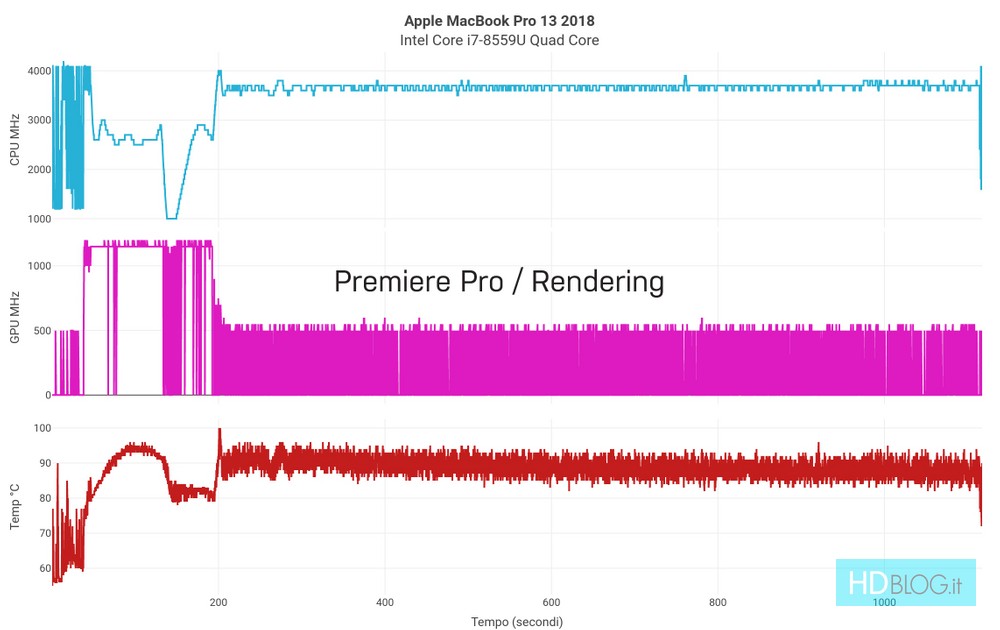Click the Premiere Pro / Rendering annotation text
Viewport: 1000px width, 630px height.
pyautogui.click(x=499, y=282)
